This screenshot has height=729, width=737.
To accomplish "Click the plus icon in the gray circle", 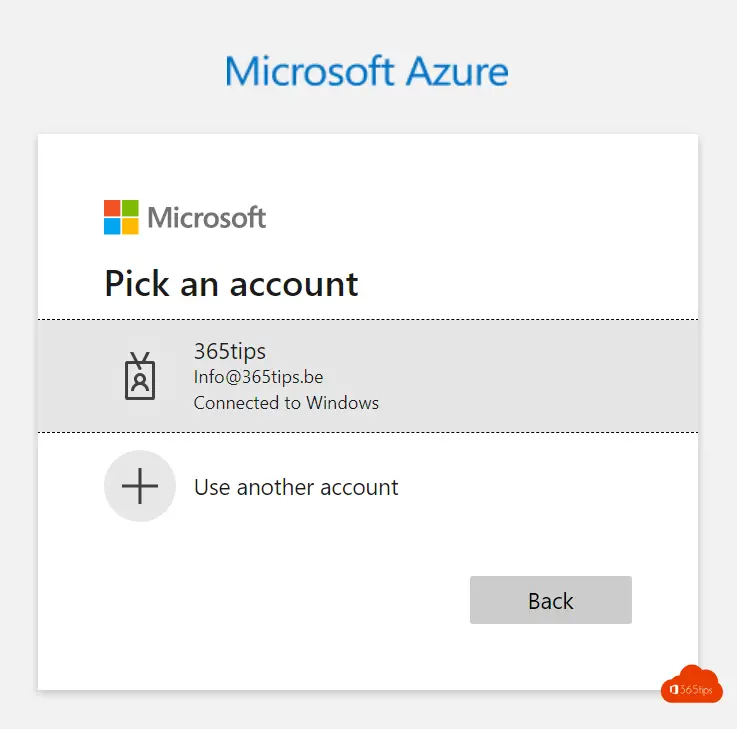I will click(x=140, y=486).
